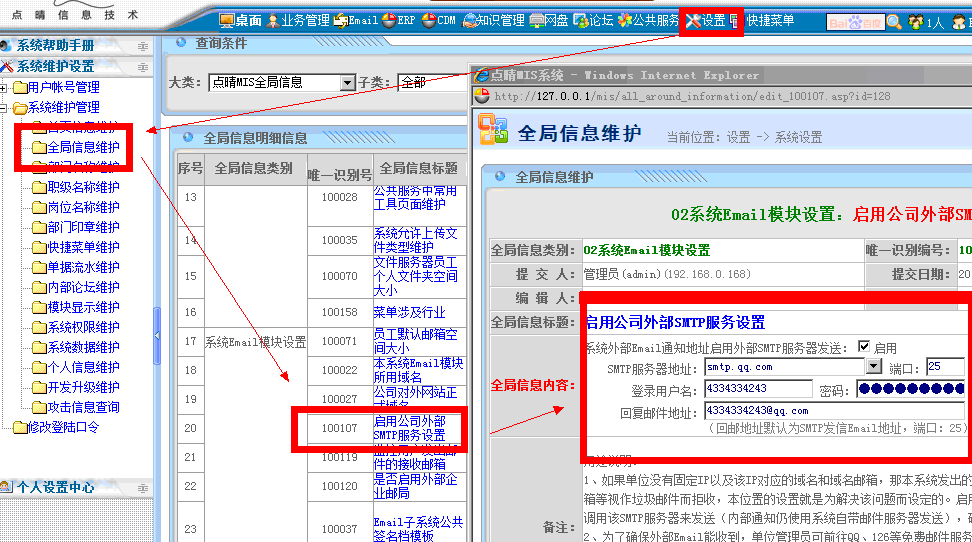Select 全局信息维护 in the sidebar tree

click(x=83, y=147)
